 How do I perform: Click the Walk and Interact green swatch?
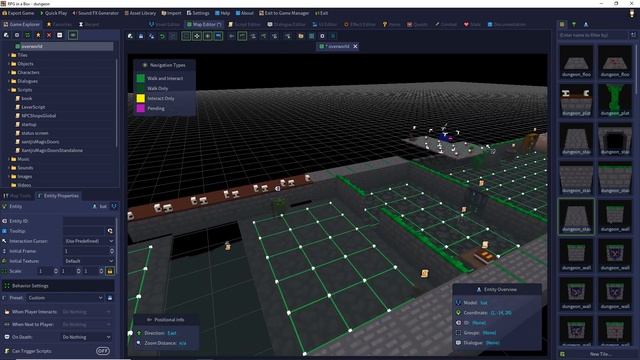pos(140,78)
